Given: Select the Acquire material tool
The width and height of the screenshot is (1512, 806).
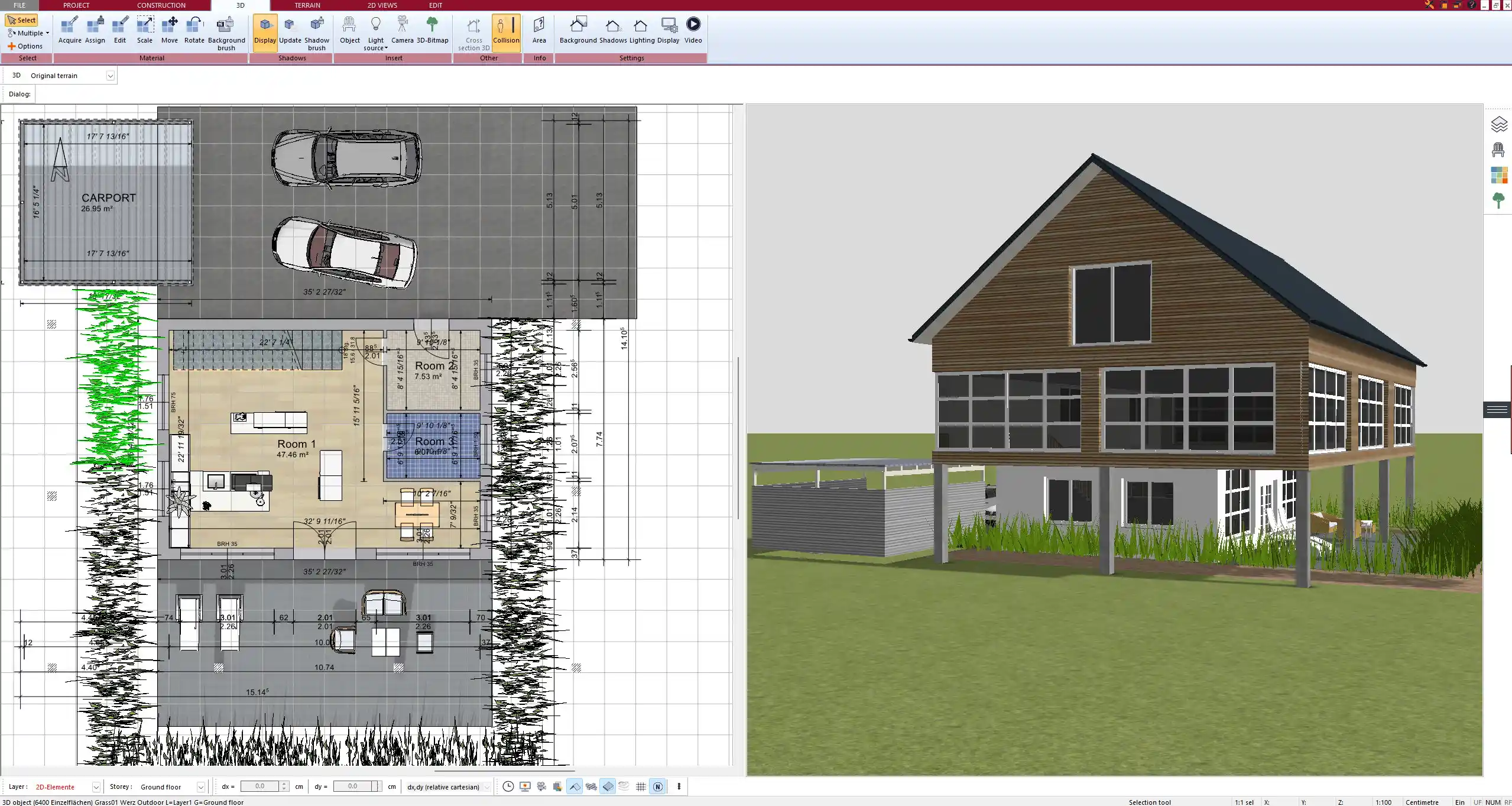Looking at the screenshot, I should [x=70, y=31].
